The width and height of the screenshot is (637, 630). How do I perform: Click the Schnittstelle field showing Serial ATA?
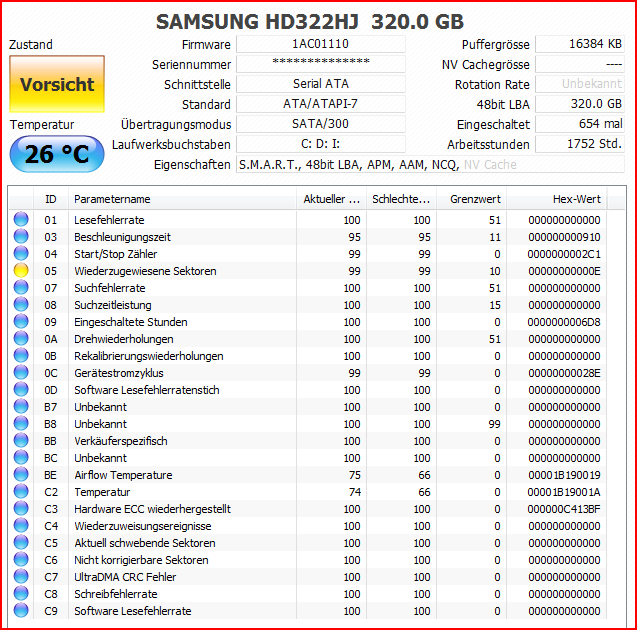click(321, 84)
